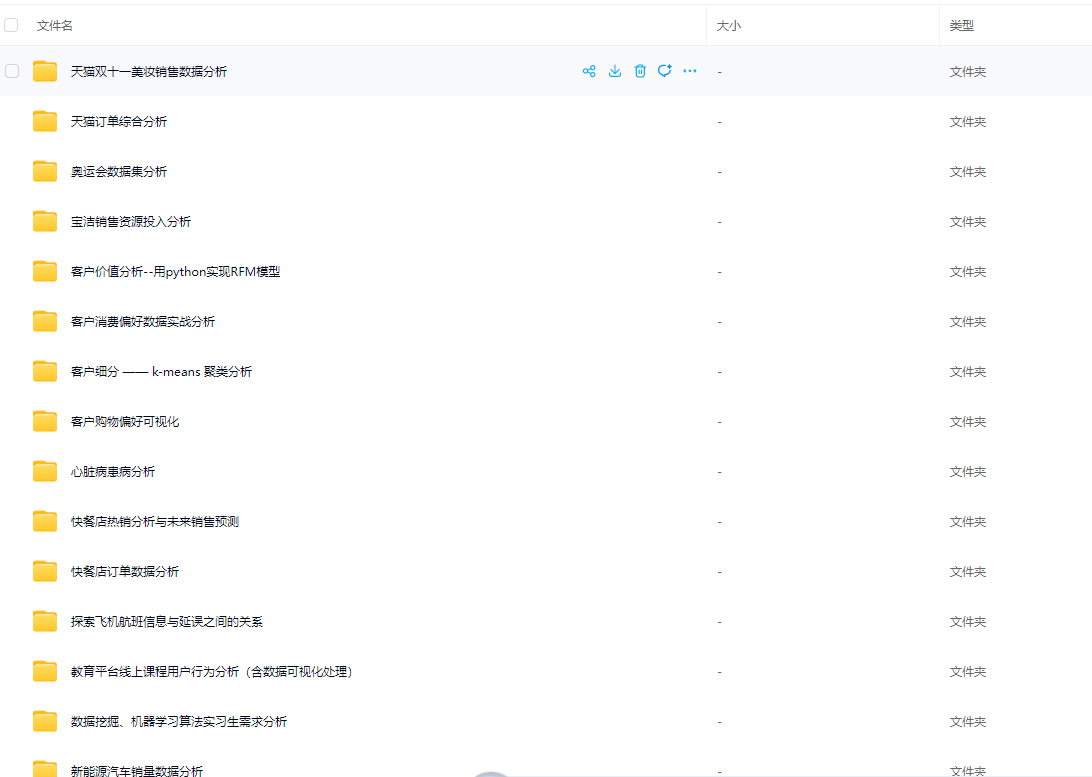
Task: Open the 客户细分 k-means 聚类分析 folder
Action: 161,371
